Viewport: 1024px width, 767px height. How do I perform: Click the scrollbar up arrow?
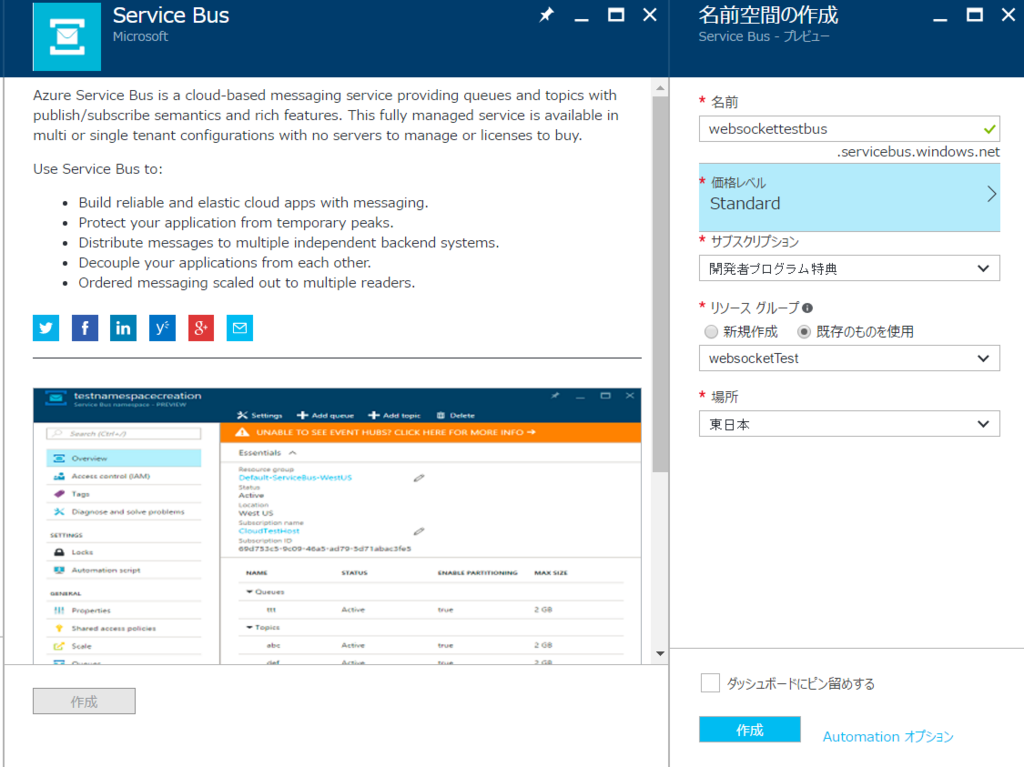(x=660, y=88)
